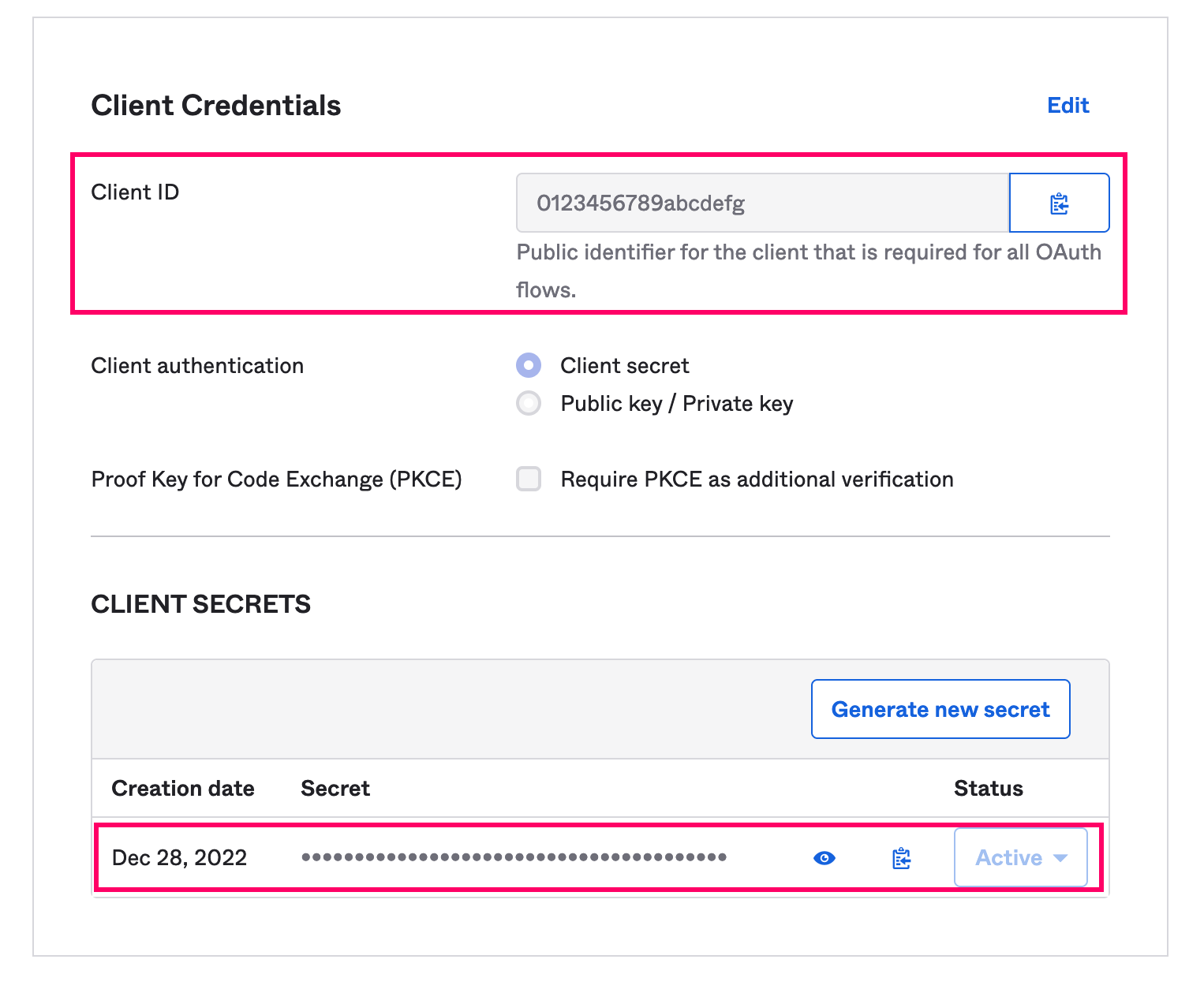
Task: Generate a new client secret
Action: tap(940, 709)
